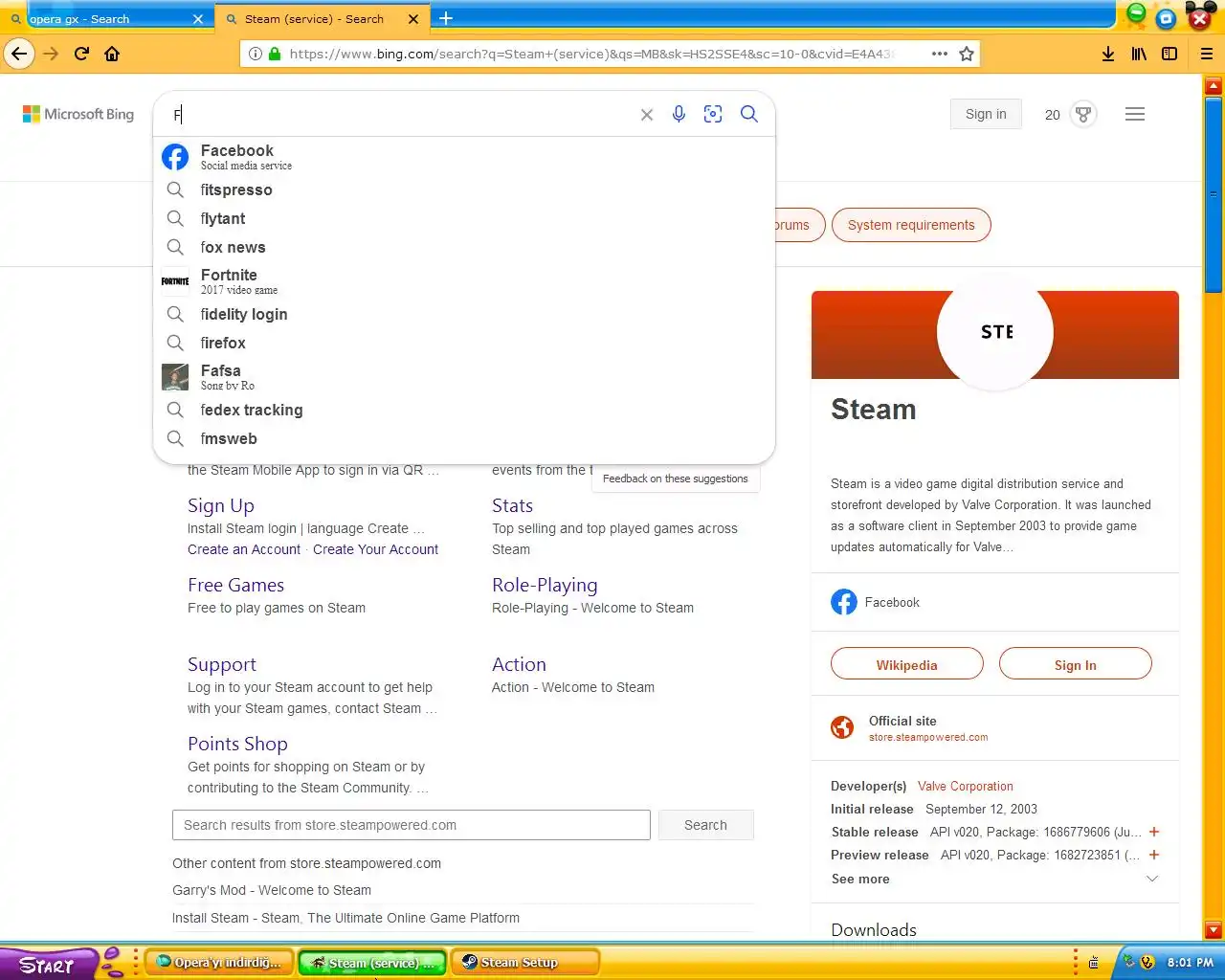Choose the fox news suggestion

(464, 247)
